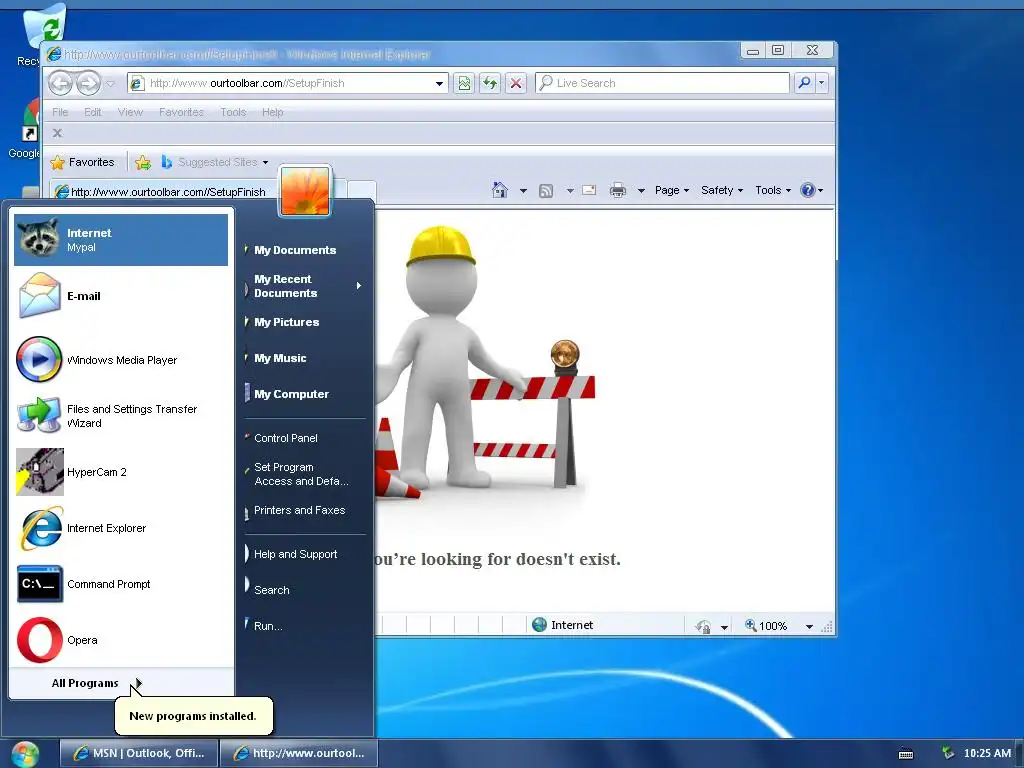Launch Opera browser

tap(121, 640)
